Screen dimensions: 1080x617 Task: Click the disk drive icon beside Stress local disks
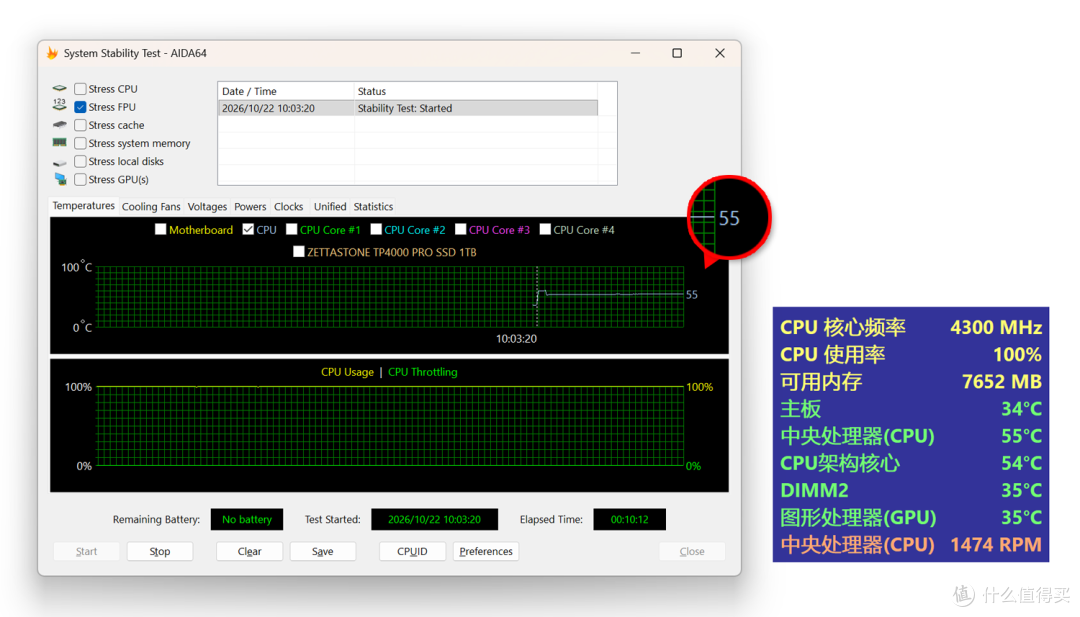click(60, 163)
